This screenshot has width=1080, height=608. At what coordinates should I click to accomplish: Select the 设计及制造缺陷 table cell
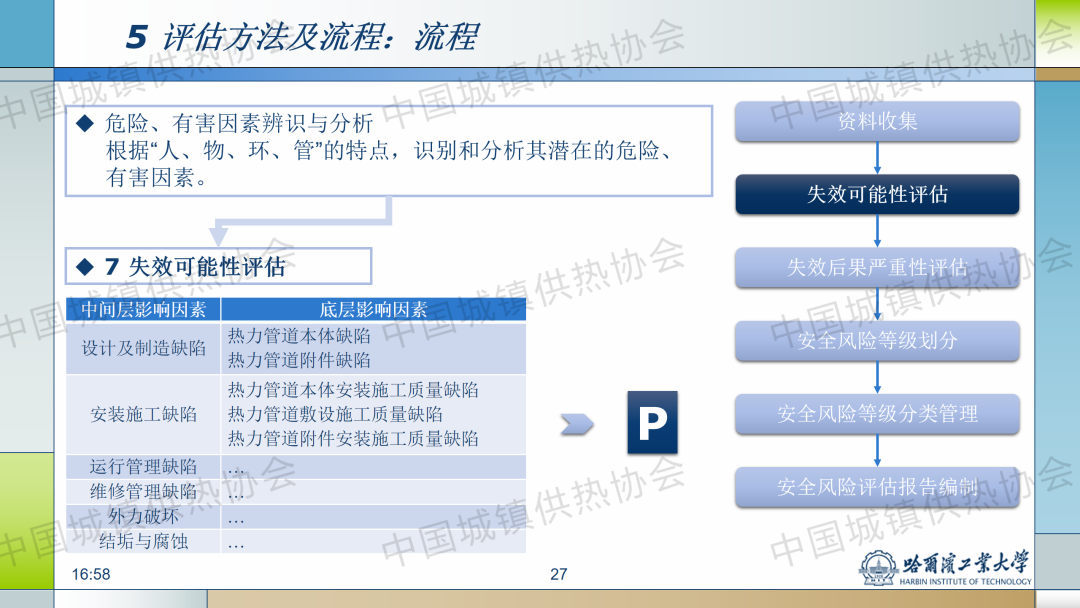click(x=144, y=348)
